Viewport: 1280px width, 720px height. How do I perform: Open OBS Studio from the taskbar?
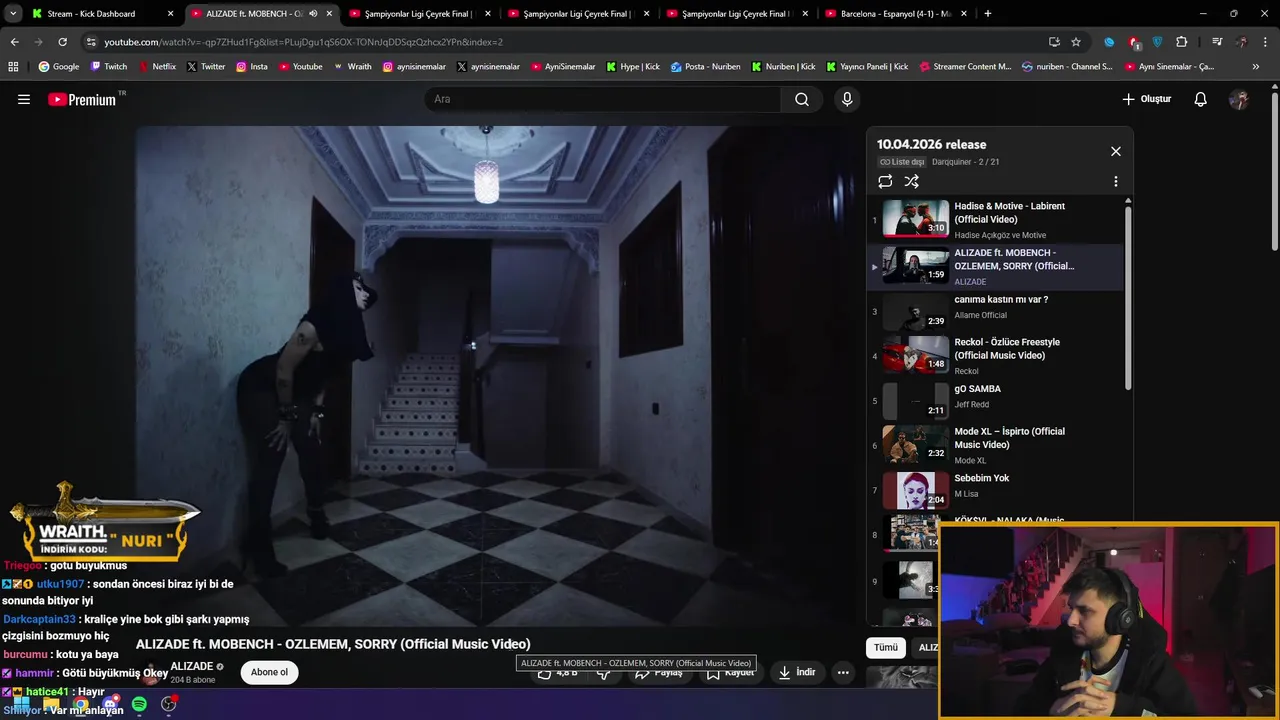point(169,704)
